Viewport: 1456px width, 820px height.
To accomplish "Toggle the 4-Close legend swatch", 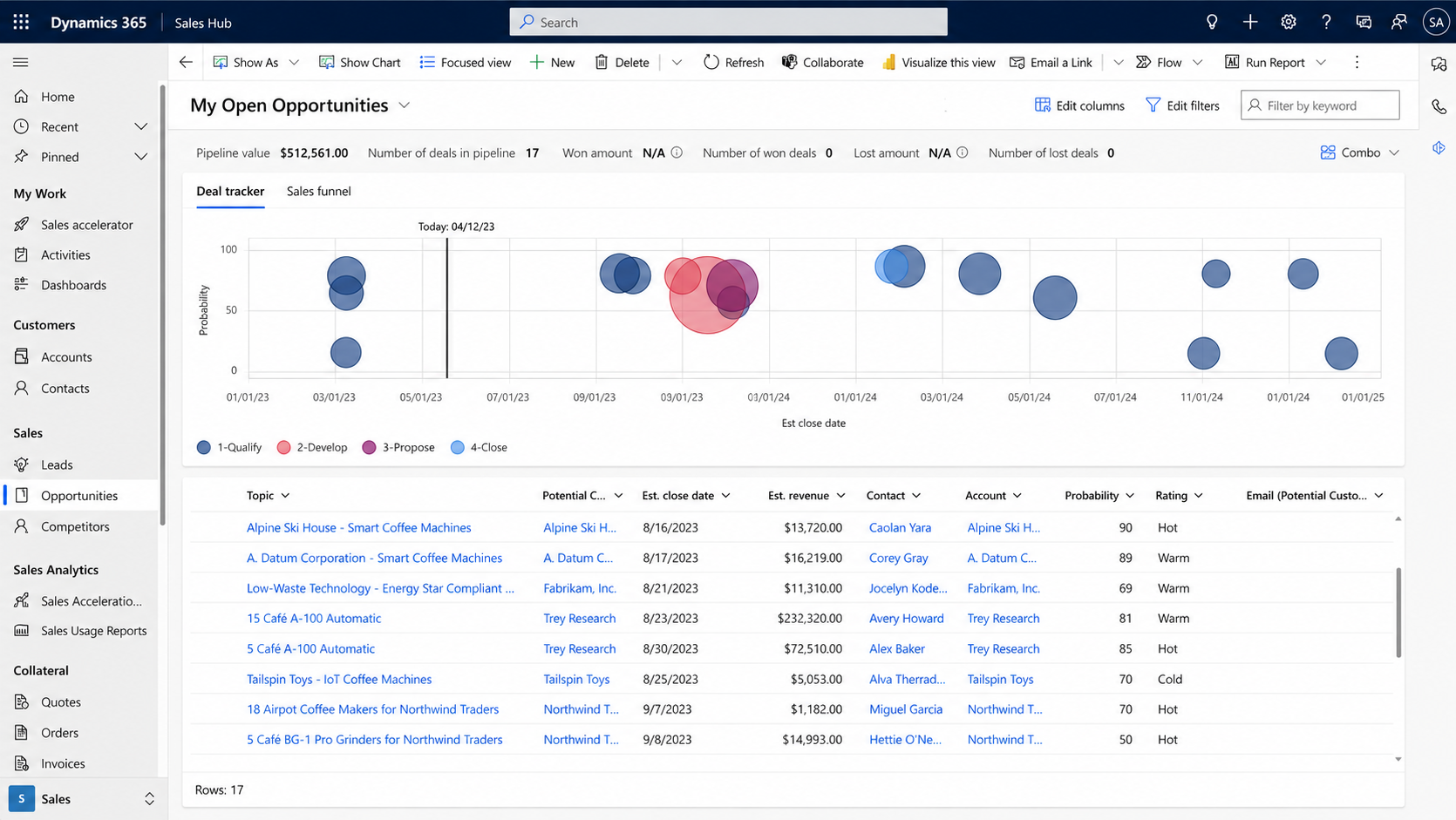I will pos(457,447).
